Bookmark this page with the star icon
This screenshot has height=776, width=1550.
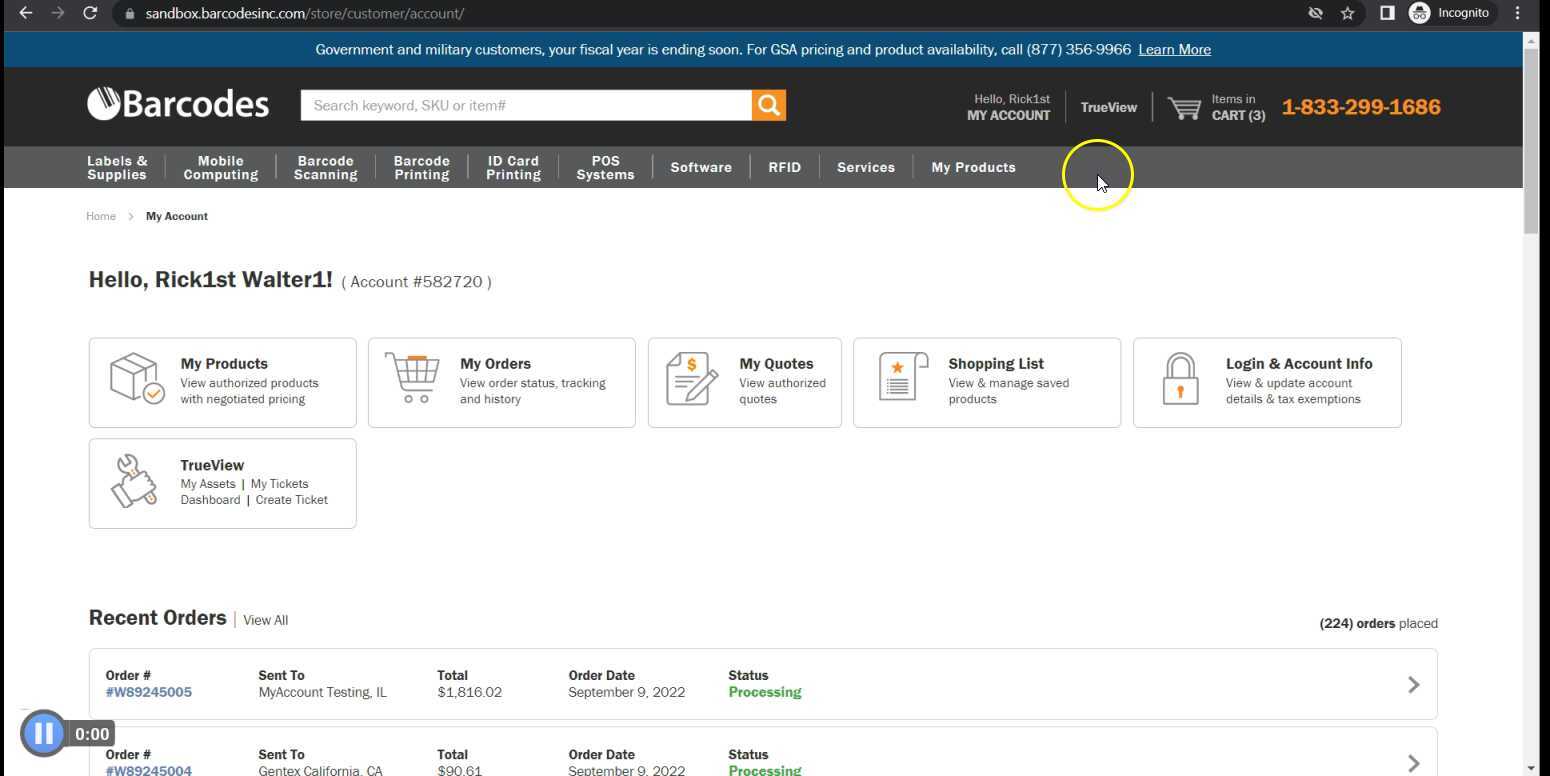pyautogui.click(x=1348, y=13)
